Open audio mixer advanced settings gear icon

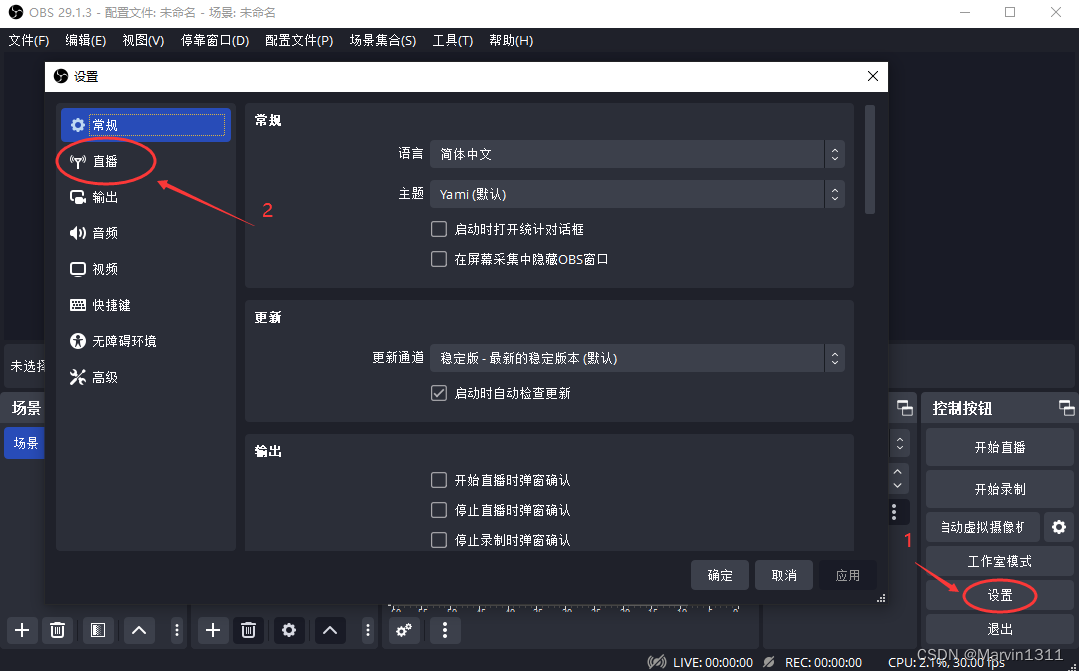pos(404,630)
